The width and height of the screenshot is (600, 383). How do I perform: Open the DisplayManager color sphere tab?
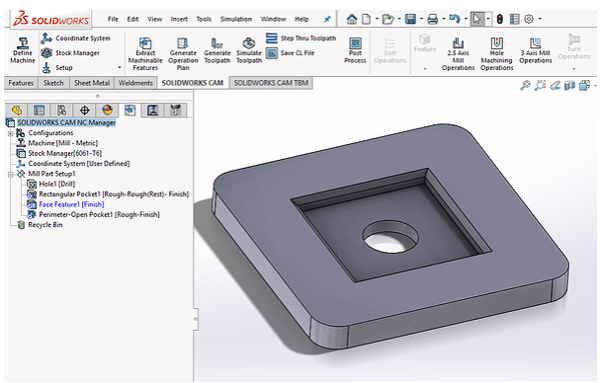[108, 110]
